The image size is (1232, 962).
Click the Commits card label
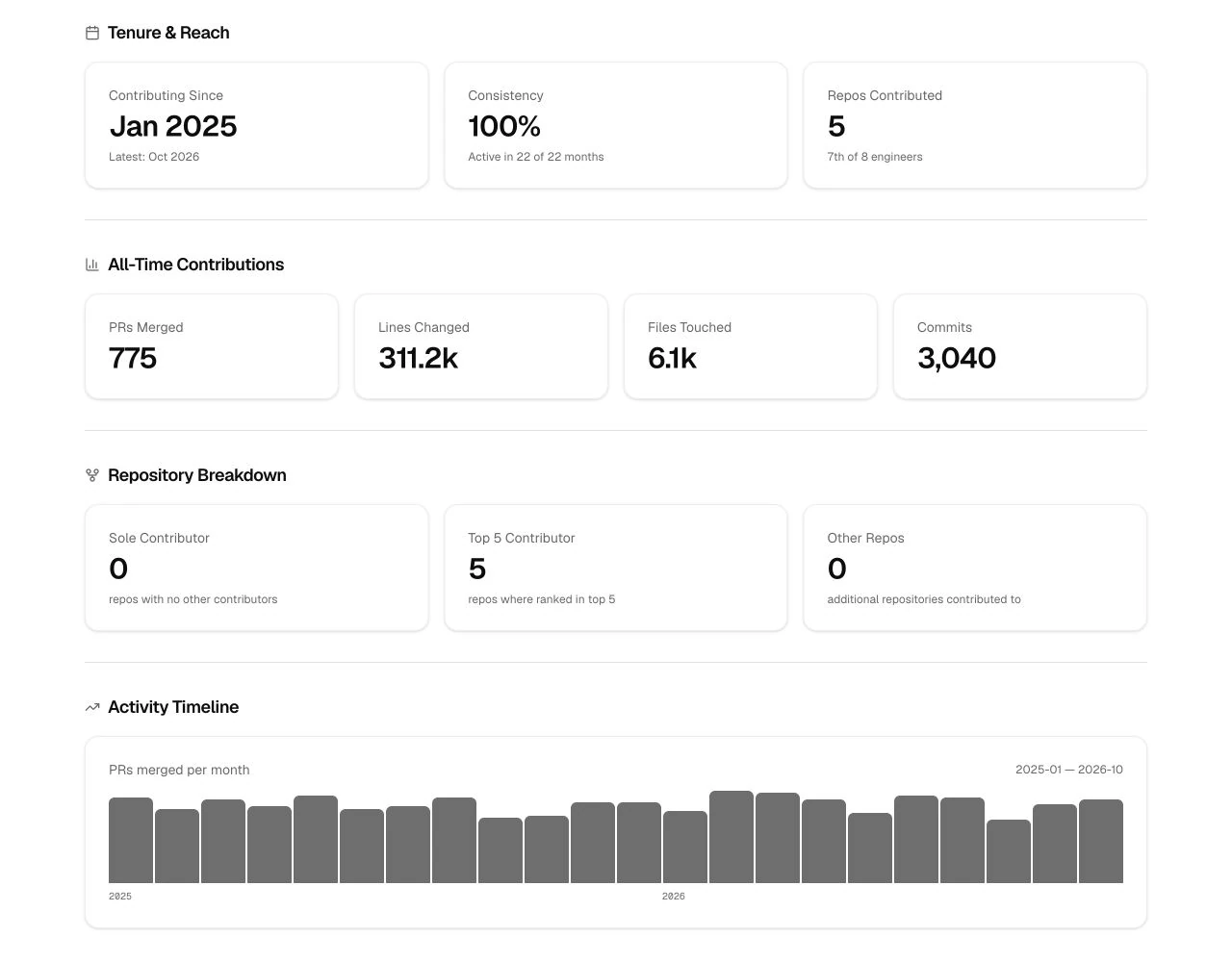click(944, 327)
